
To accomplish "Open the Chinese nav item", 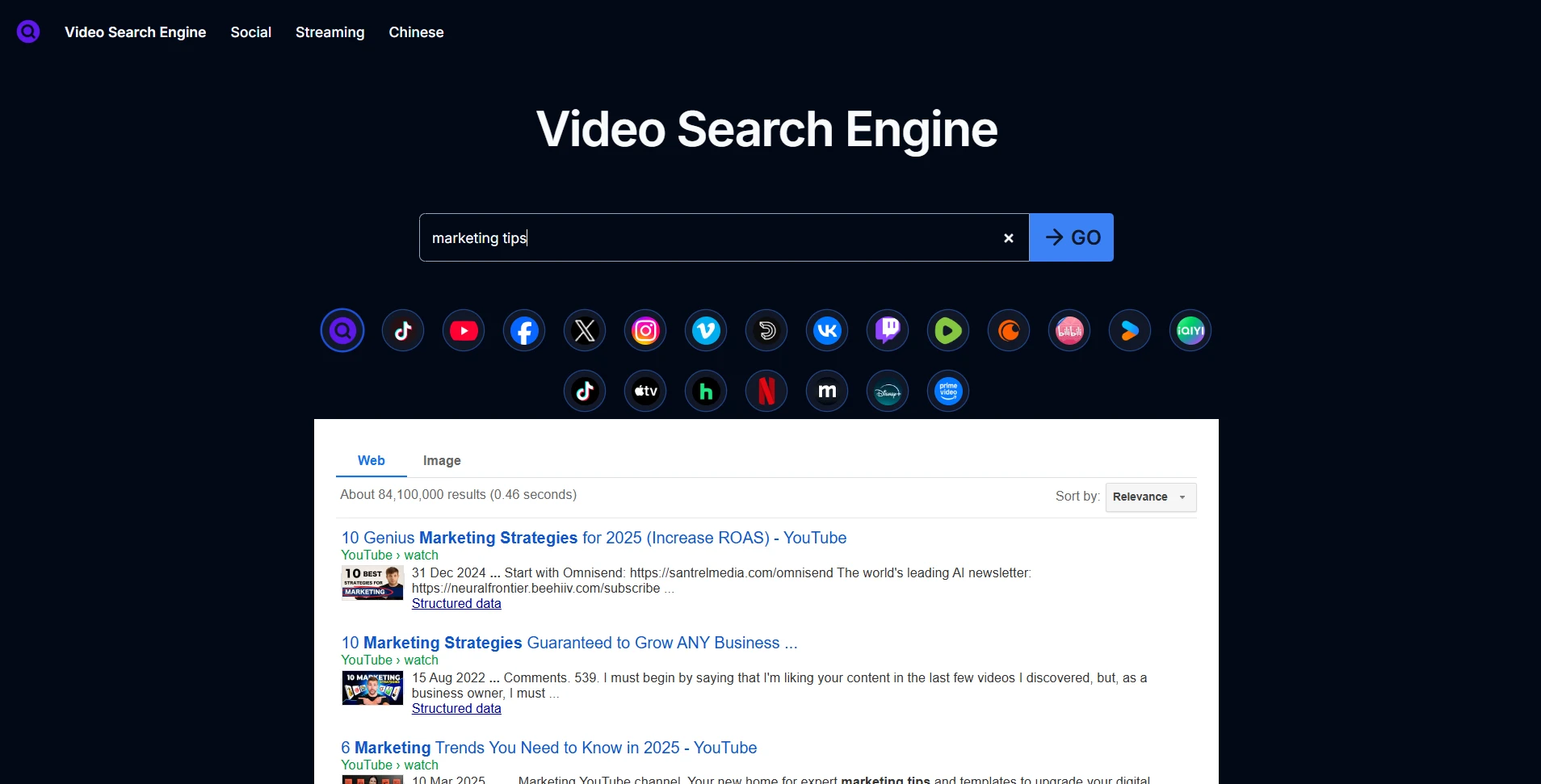I will pyautogui.click(x=416, y=32).
